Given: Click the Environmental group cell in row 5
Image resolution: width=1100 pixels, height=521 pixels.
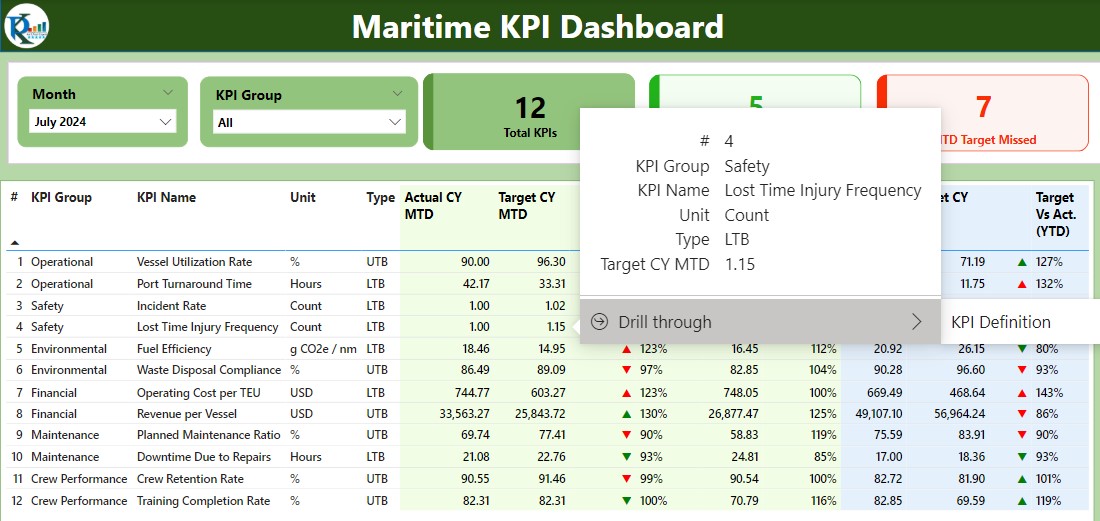Looking at the screenshot, I should click(69, 349).
